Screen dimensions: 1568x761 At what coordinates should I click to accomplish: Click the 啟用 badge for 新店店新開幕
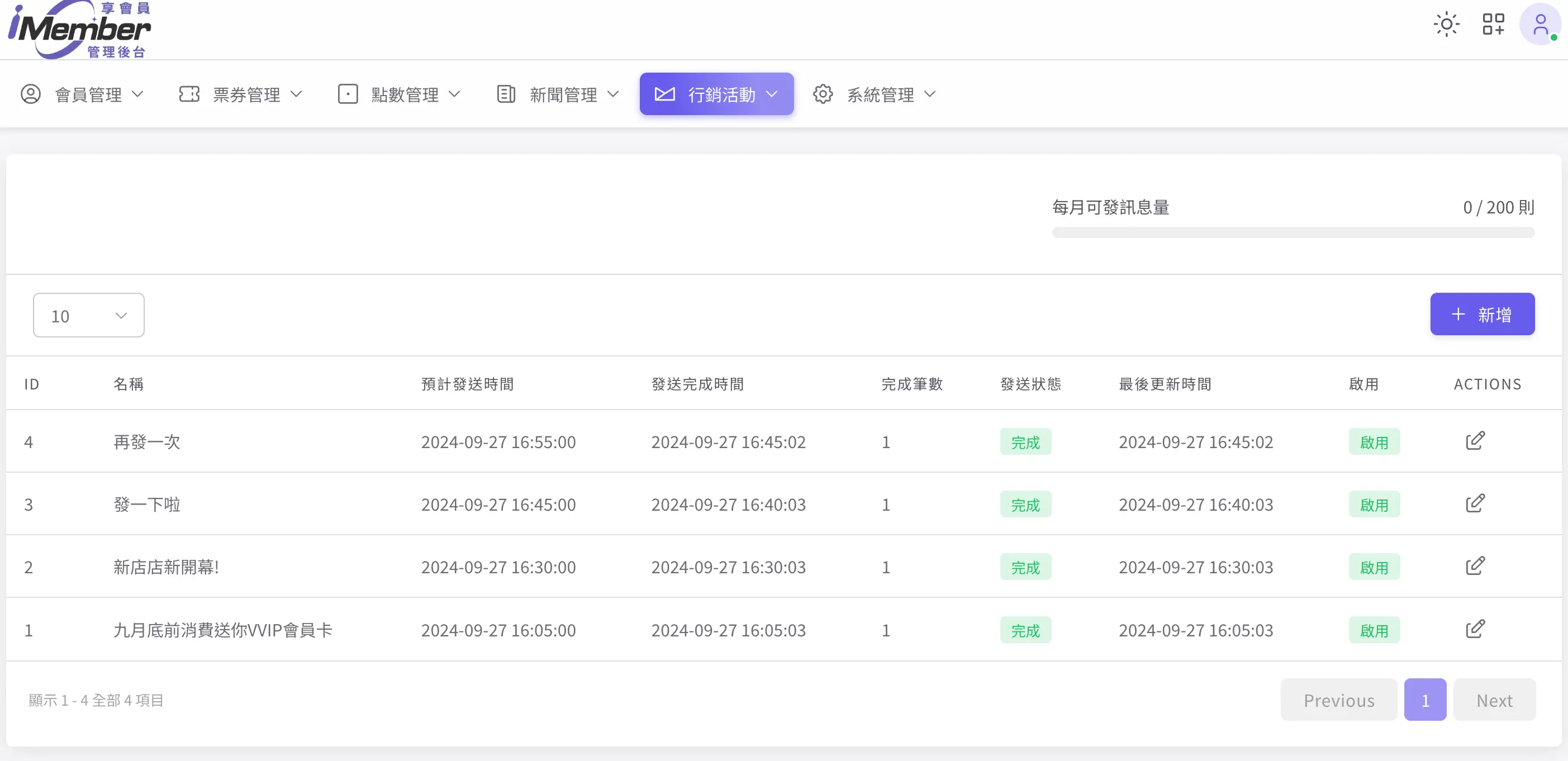point(1375,566)
